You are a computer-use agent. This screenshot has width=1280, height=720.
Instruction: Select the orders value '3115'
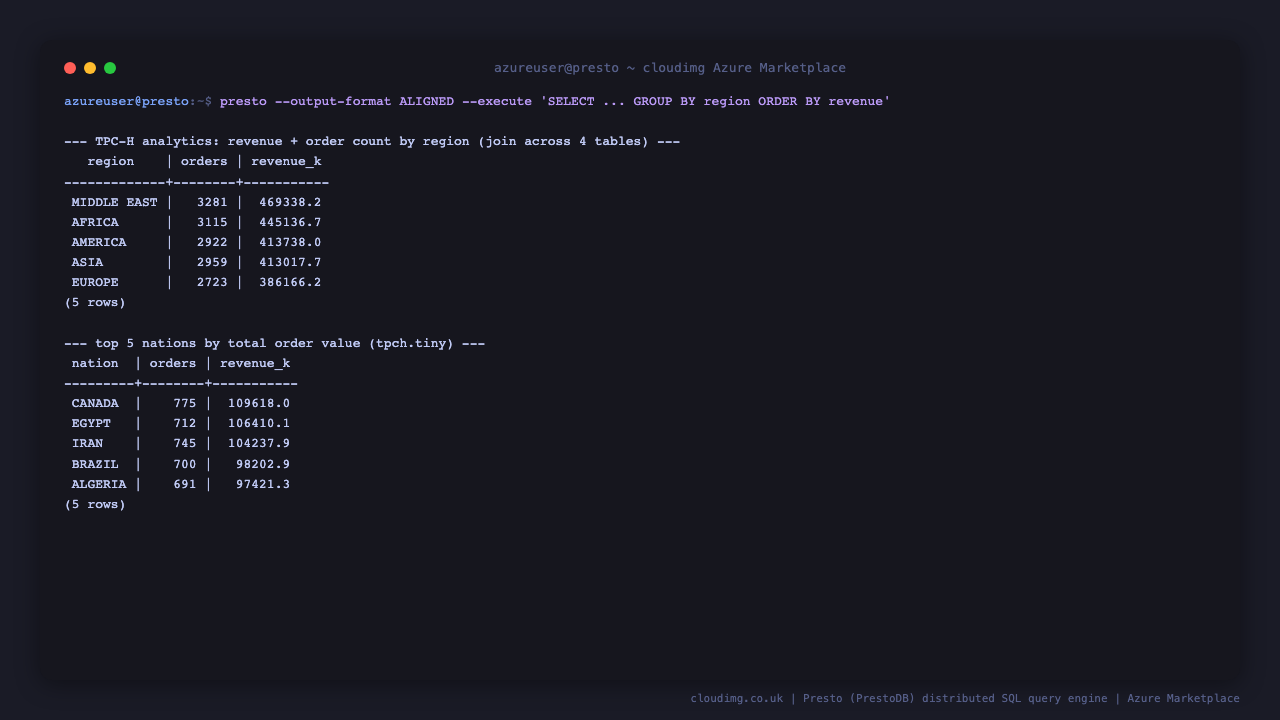pyautogui.click(x=212, y=222)
